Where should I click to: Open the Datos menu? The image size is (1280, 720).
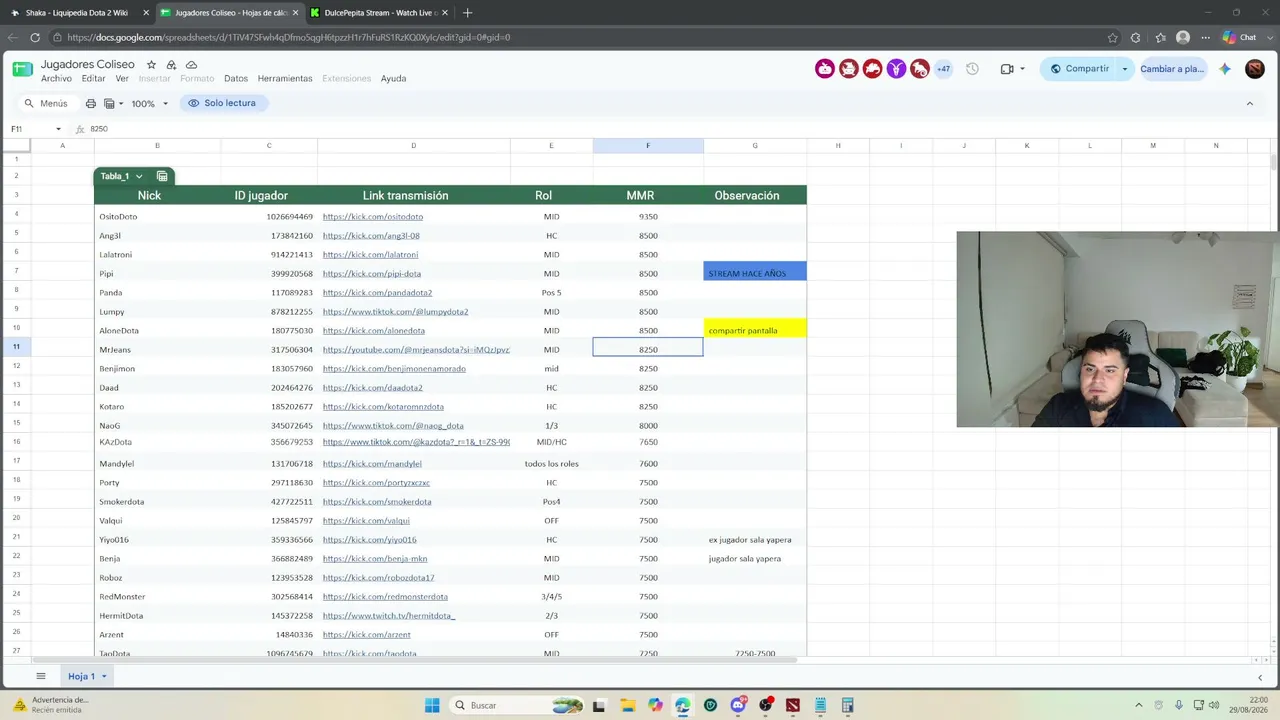[236, 79]
